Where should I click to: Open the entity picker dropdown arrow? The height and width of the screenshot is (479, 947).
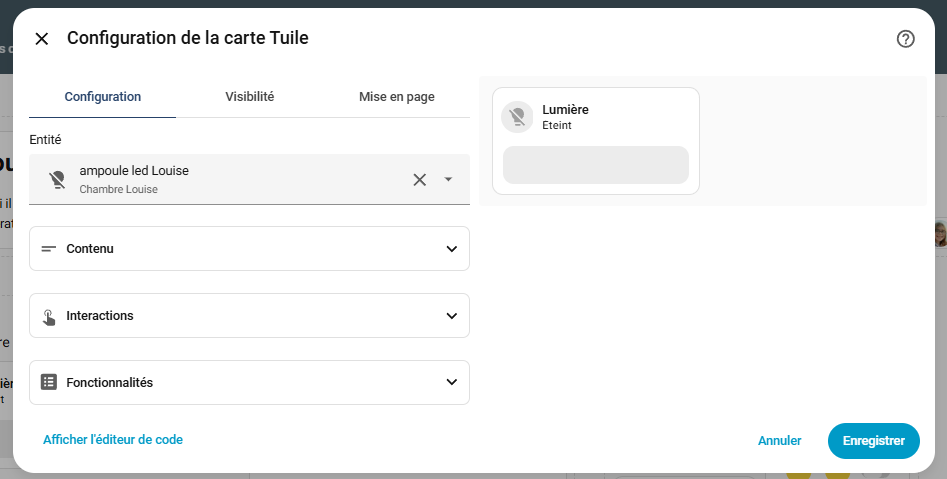tap(448, 179)
